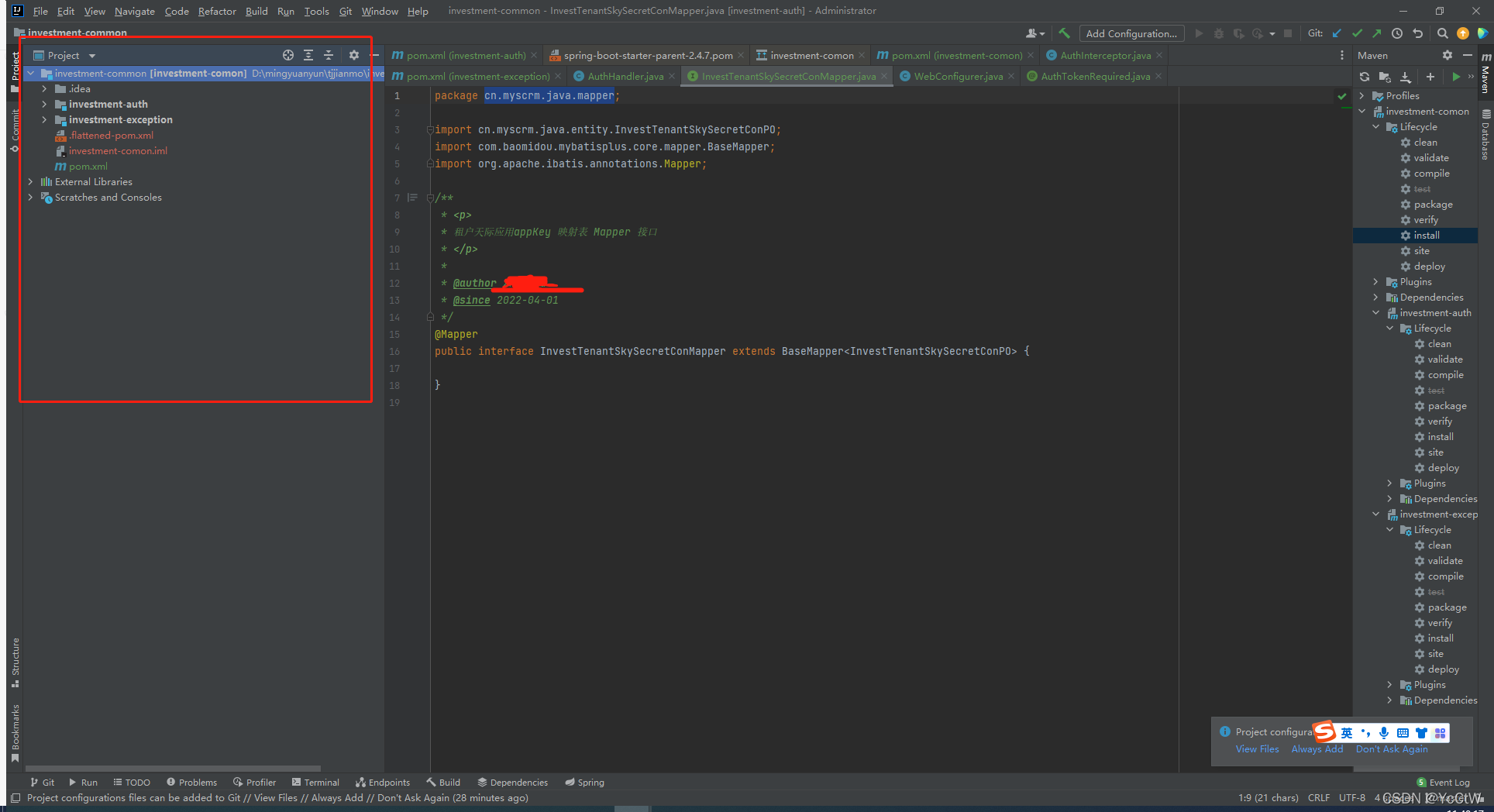This screenshot has width=1494, height=812.
Task: Click Collapse All icon in Project toolbar
Action: pyautogui.click(x=328, y=55)
